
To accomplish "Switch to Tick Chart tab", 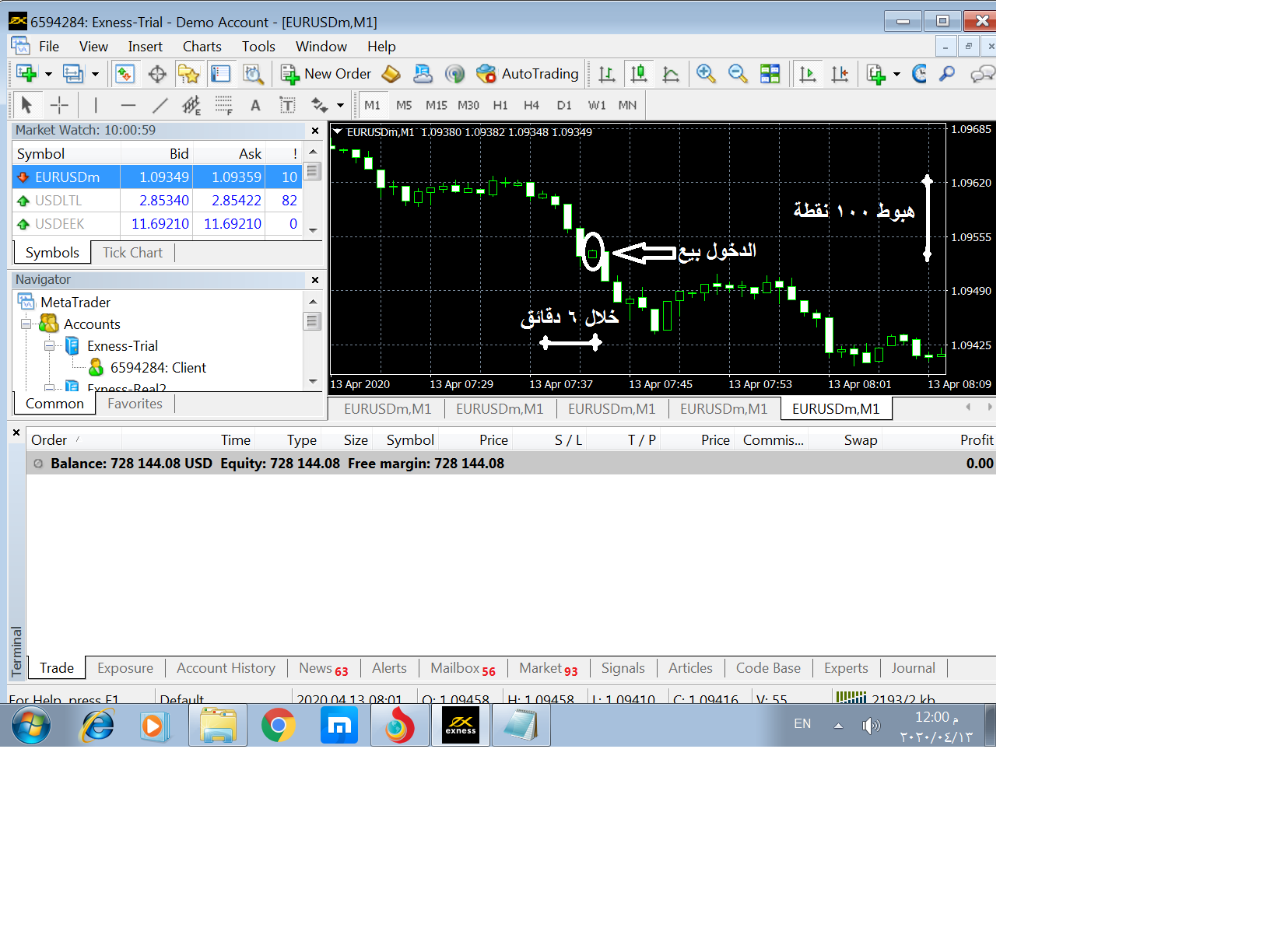I will tap(132, 253).
